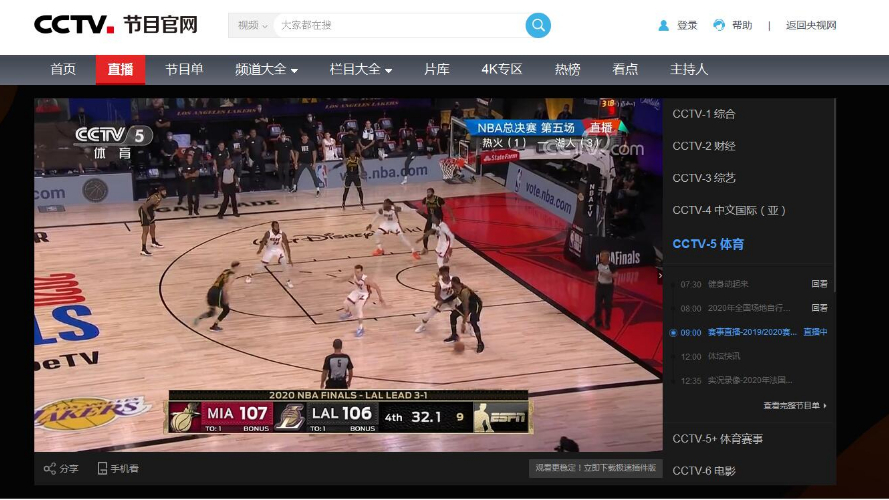The image size is (889, 500).
Task: Open the 4K专区 tab
Action: point(502,70)
